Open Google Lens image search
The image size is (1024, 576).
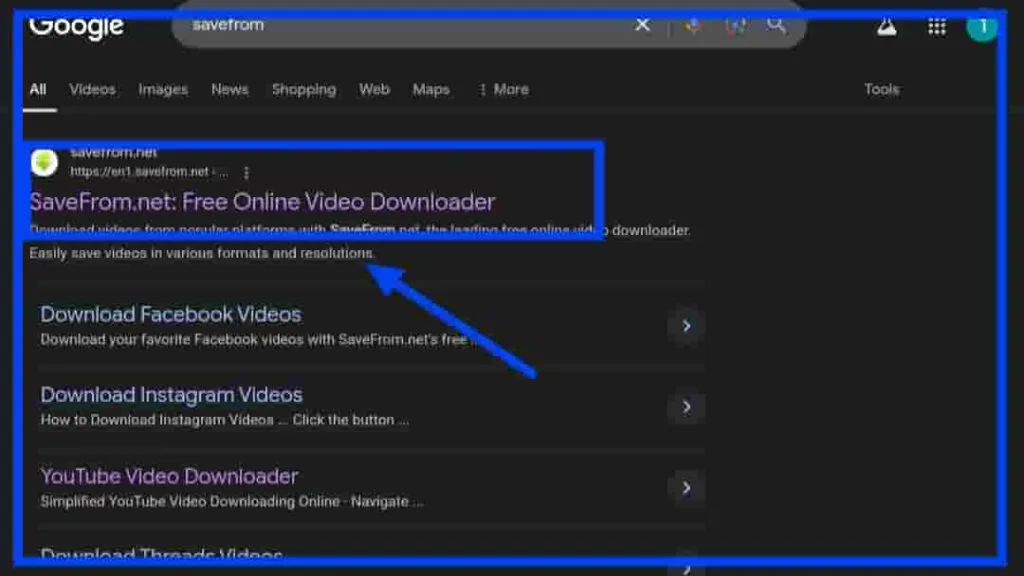735,26
